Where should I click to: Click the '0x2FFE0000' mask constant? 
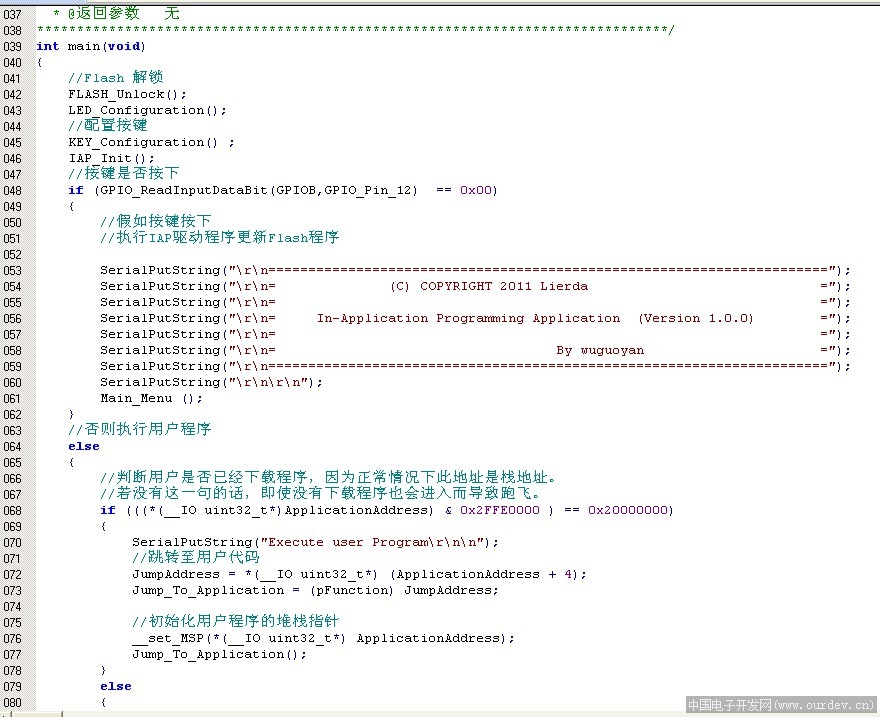(x=499, y=510)
